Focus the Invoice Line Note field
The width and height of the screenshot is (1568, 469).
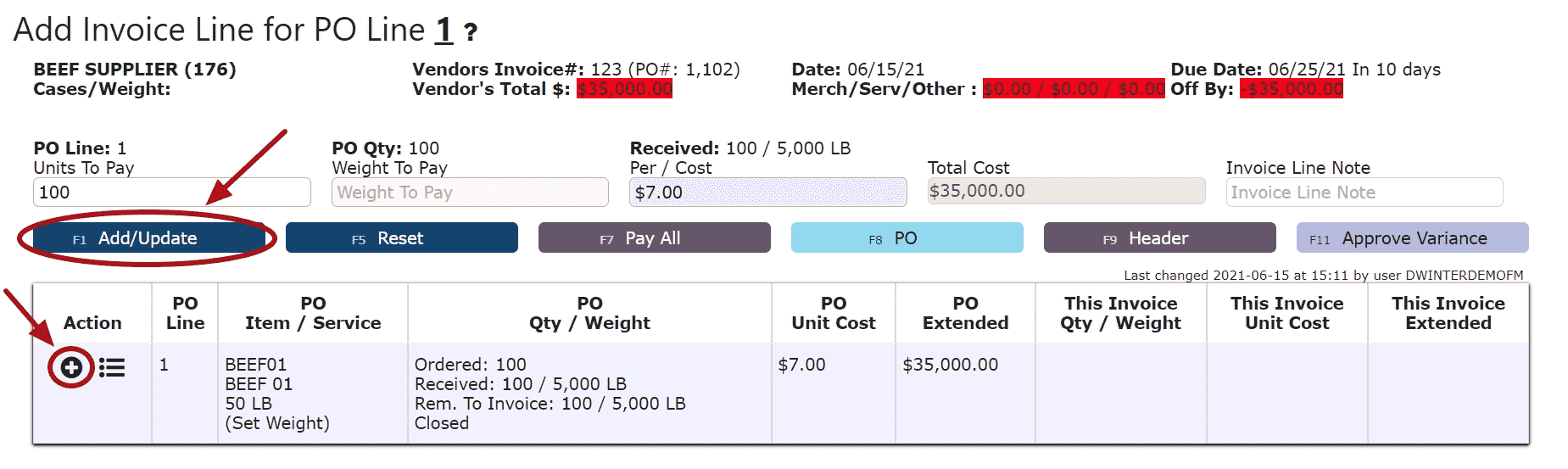click(x=1364, y=193)
